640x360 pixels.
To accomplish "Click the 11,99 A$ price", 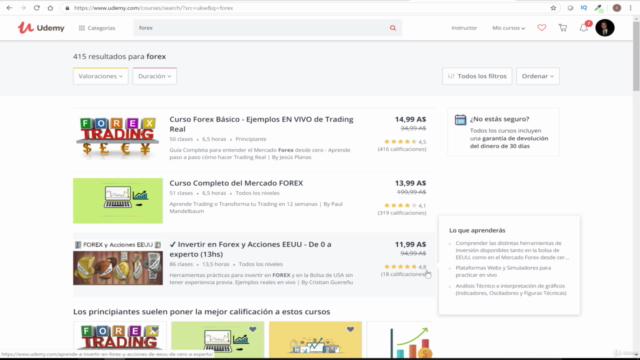I will pos(410,244).
